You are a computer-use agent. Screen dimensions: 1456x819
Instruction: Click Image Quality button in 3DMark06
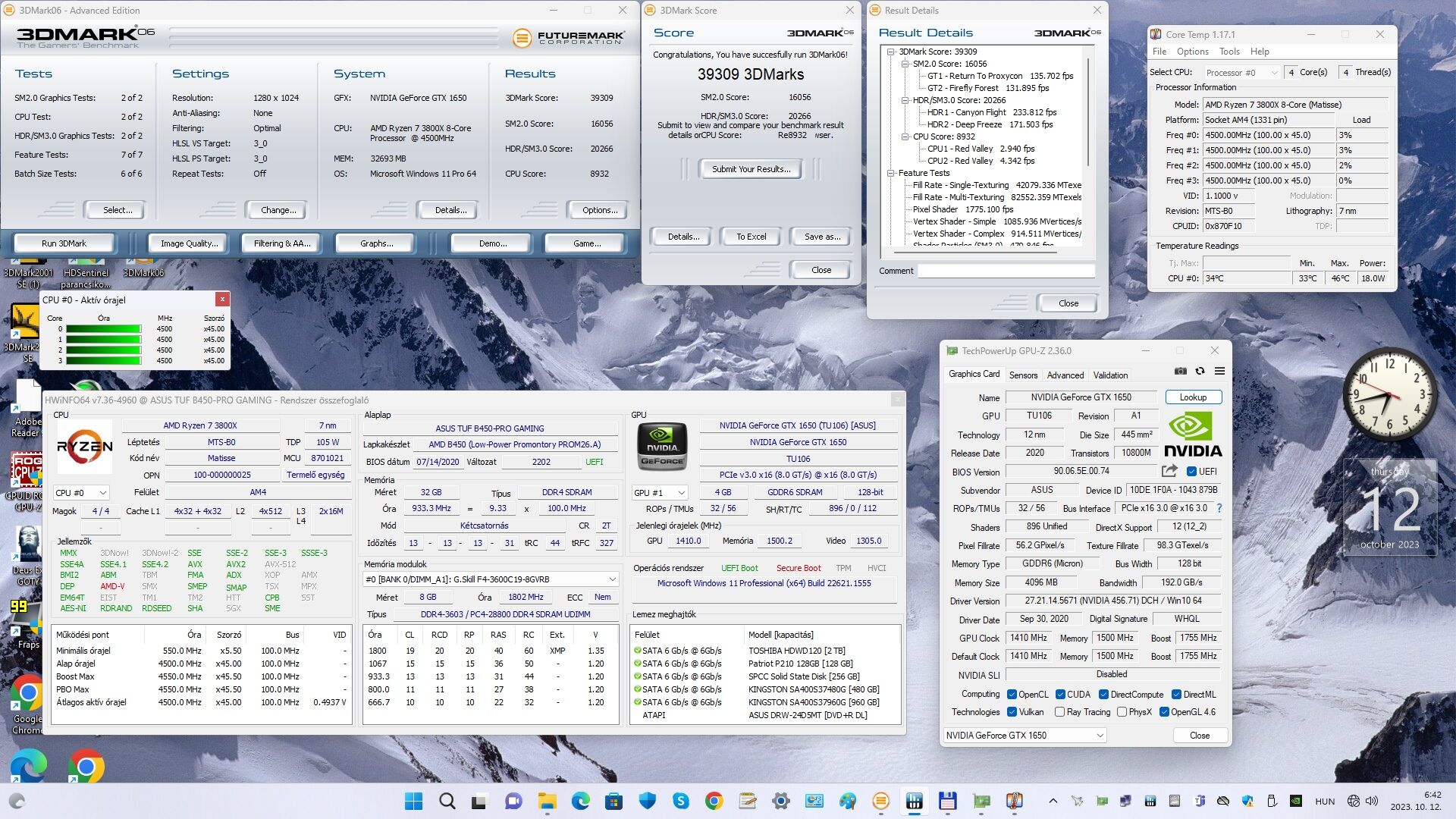coord(189,243)
